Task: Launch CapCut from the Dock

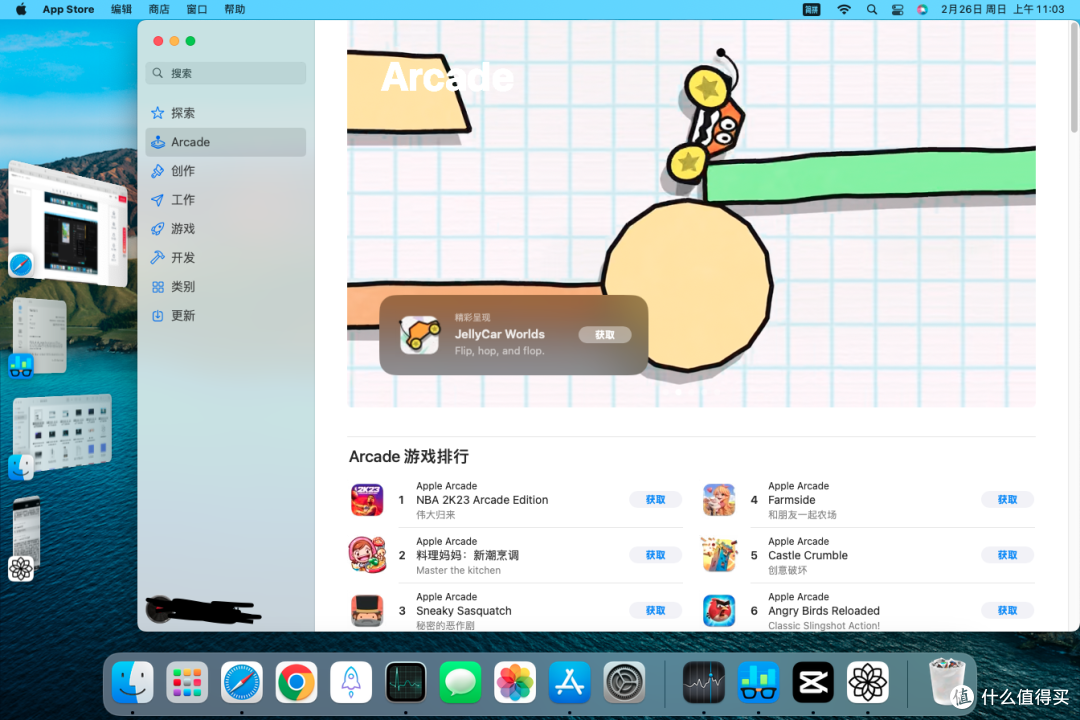Action: (813, 682)
